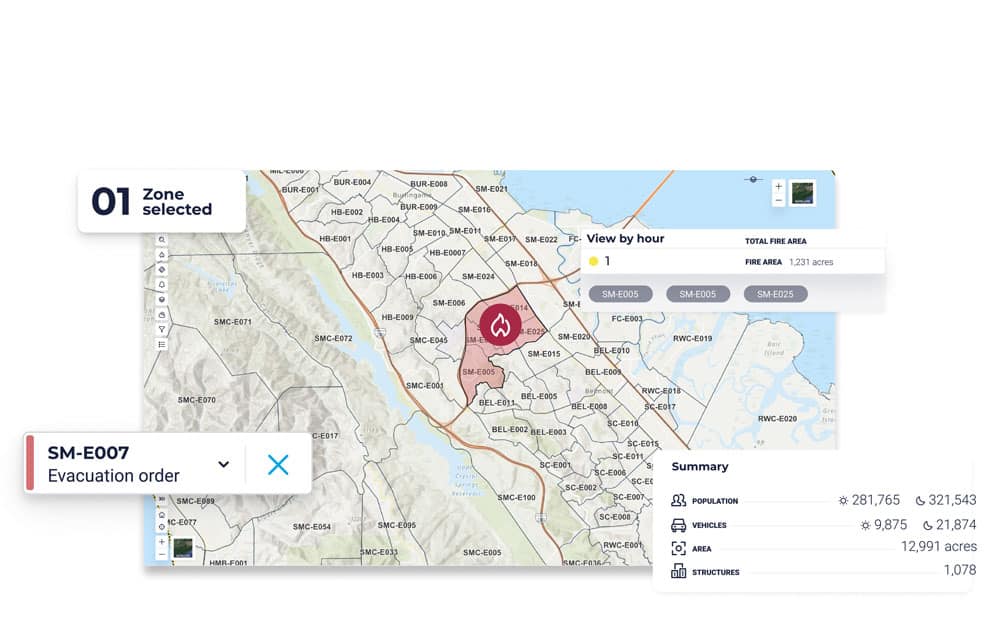The width and height of the screenshot is (1000, 642).
Task: Select zone SMC-E071 label on the map
Action: [233, 322]
